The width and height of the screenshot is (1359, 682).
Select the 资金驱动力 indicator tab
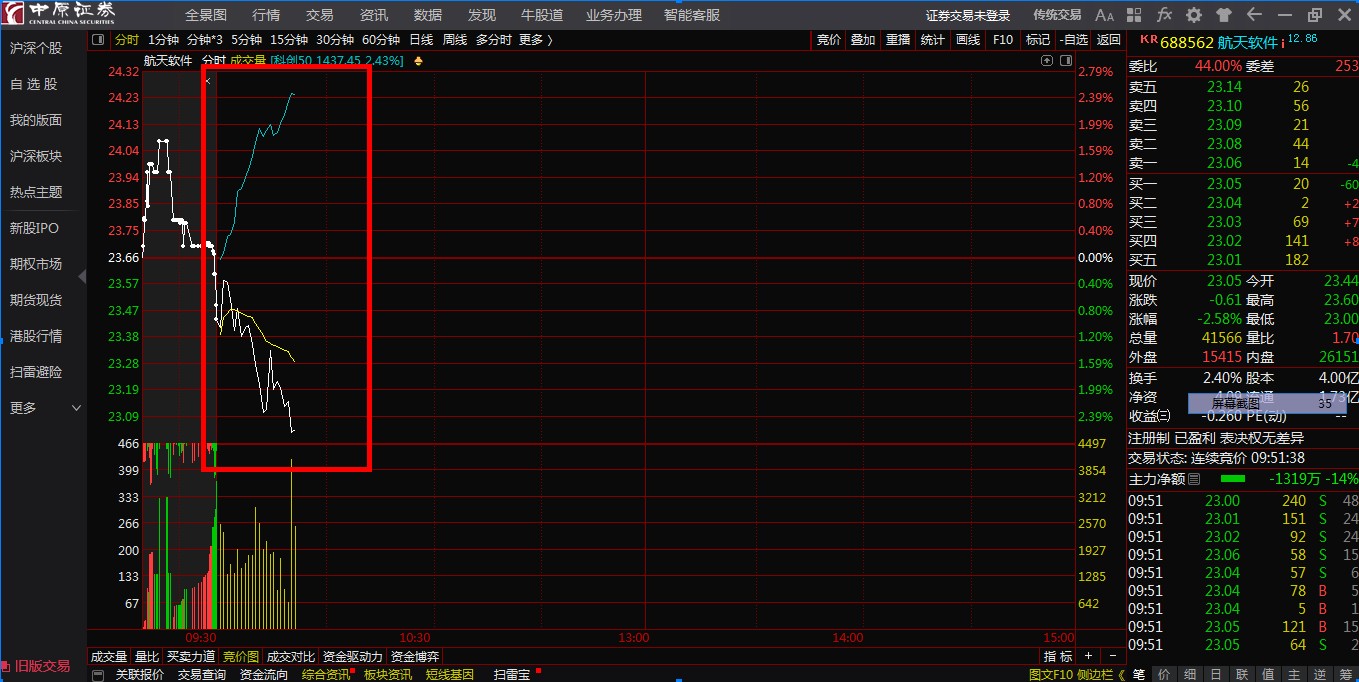pyautogui.click(x=352, y=657)
